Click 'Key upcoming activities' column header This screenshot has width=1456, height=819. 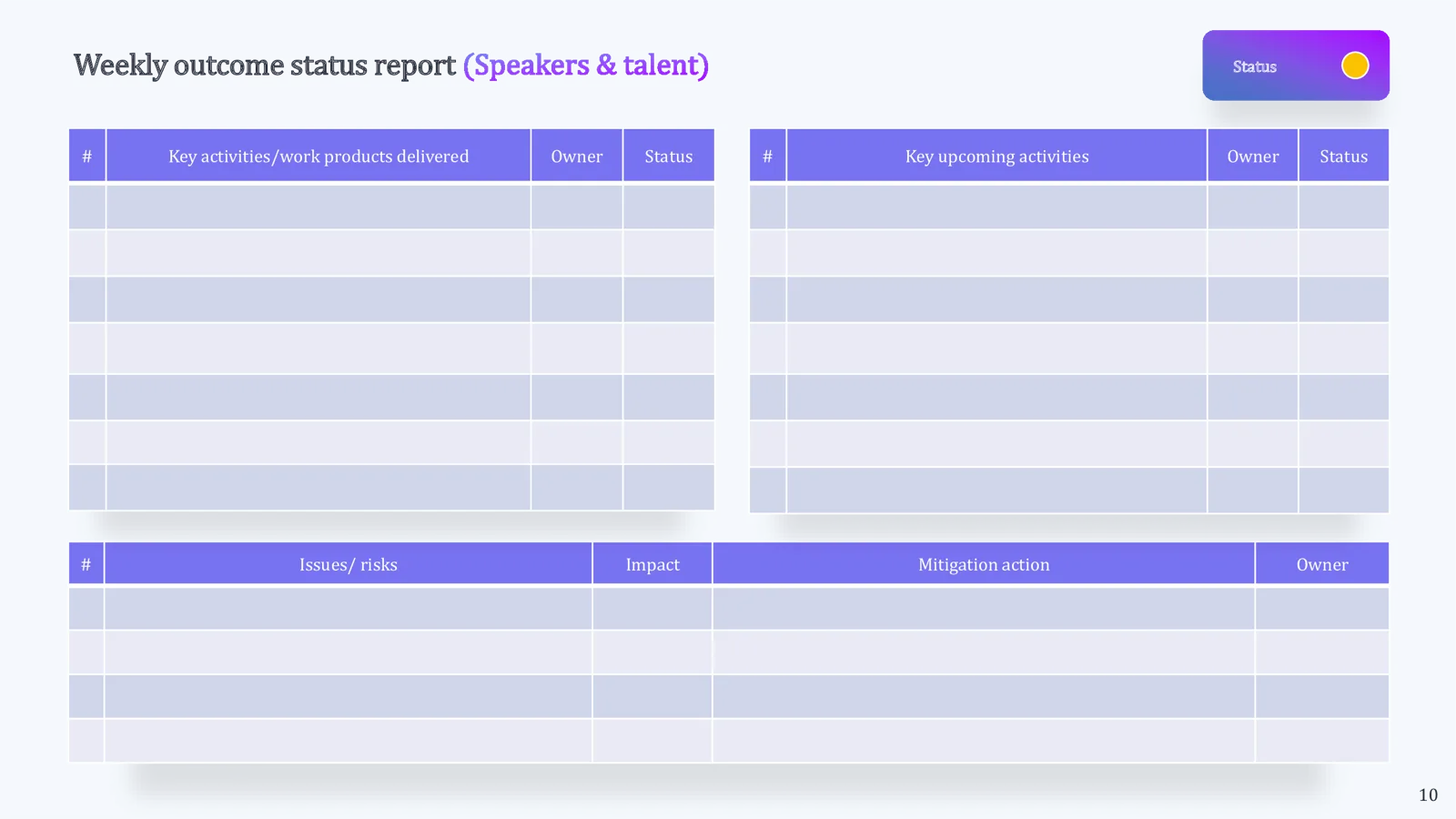click(x=996, y=156)
